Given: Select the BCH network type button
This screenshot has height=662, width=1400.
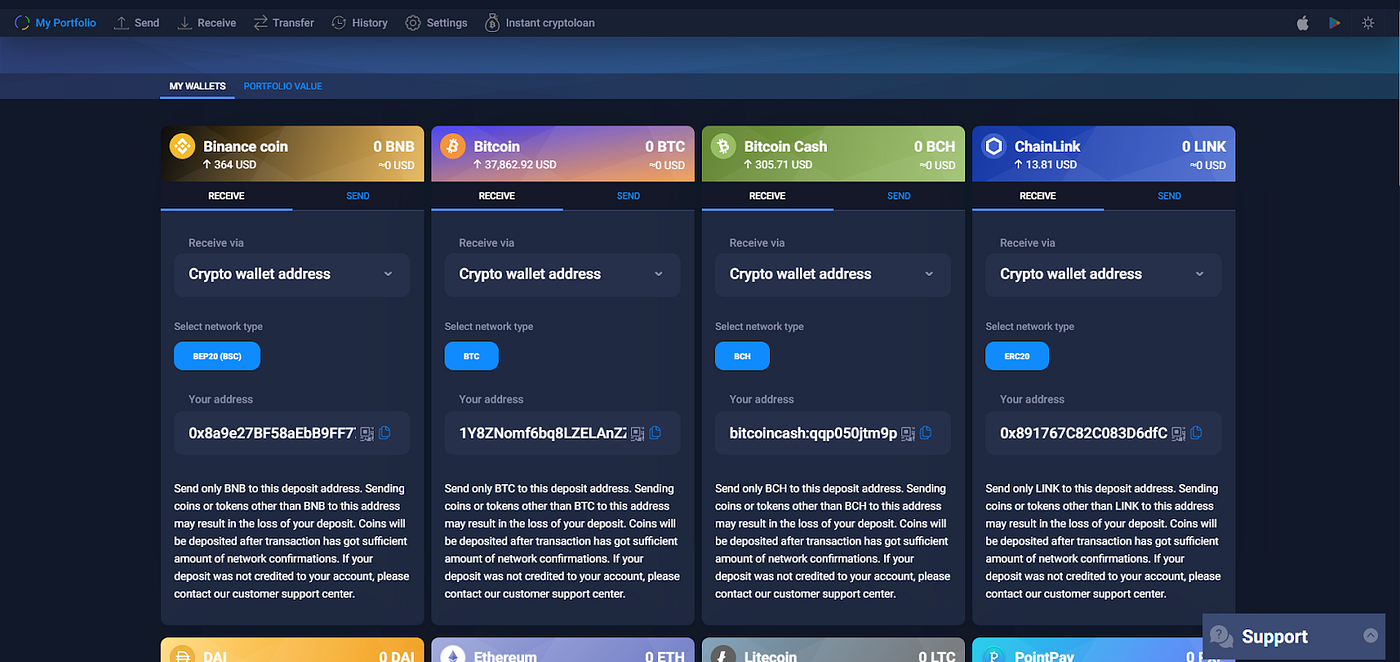Looking at the screenshot, I should [742, 355].
